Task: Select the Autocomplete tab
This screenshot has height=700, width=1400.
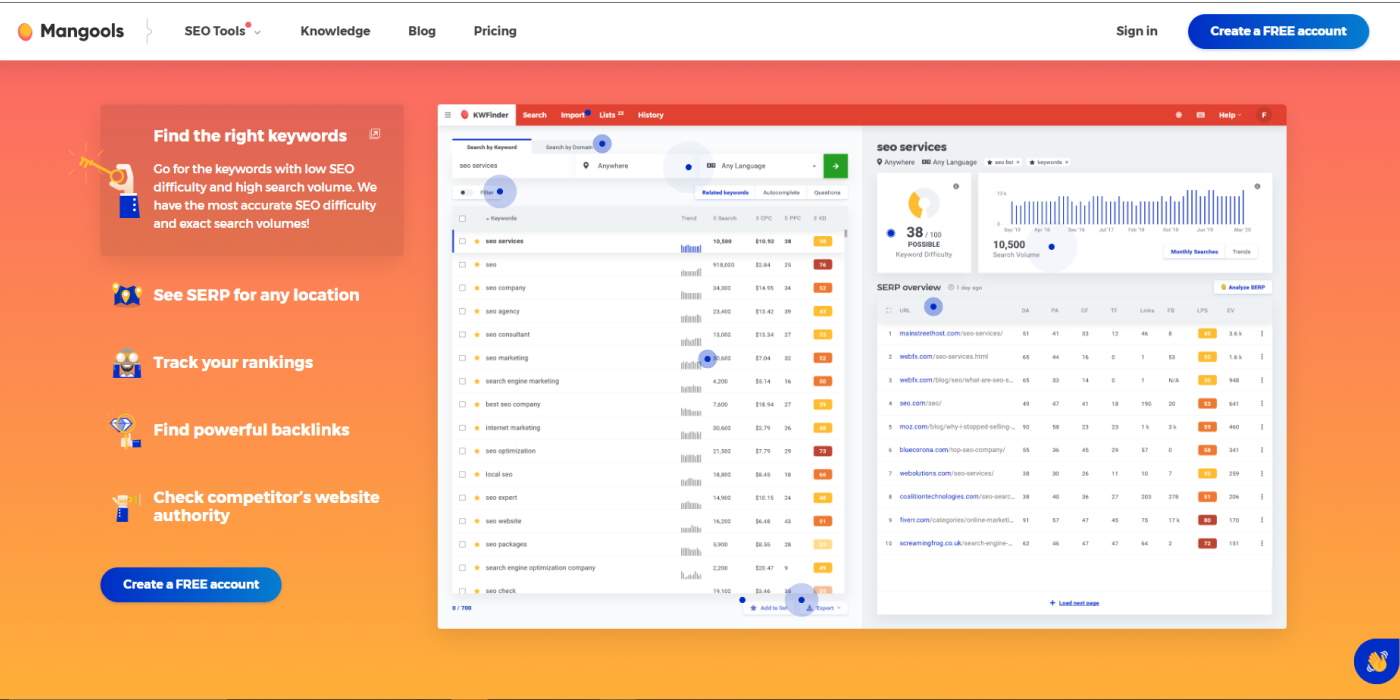Action: click(x=781, y=192)
